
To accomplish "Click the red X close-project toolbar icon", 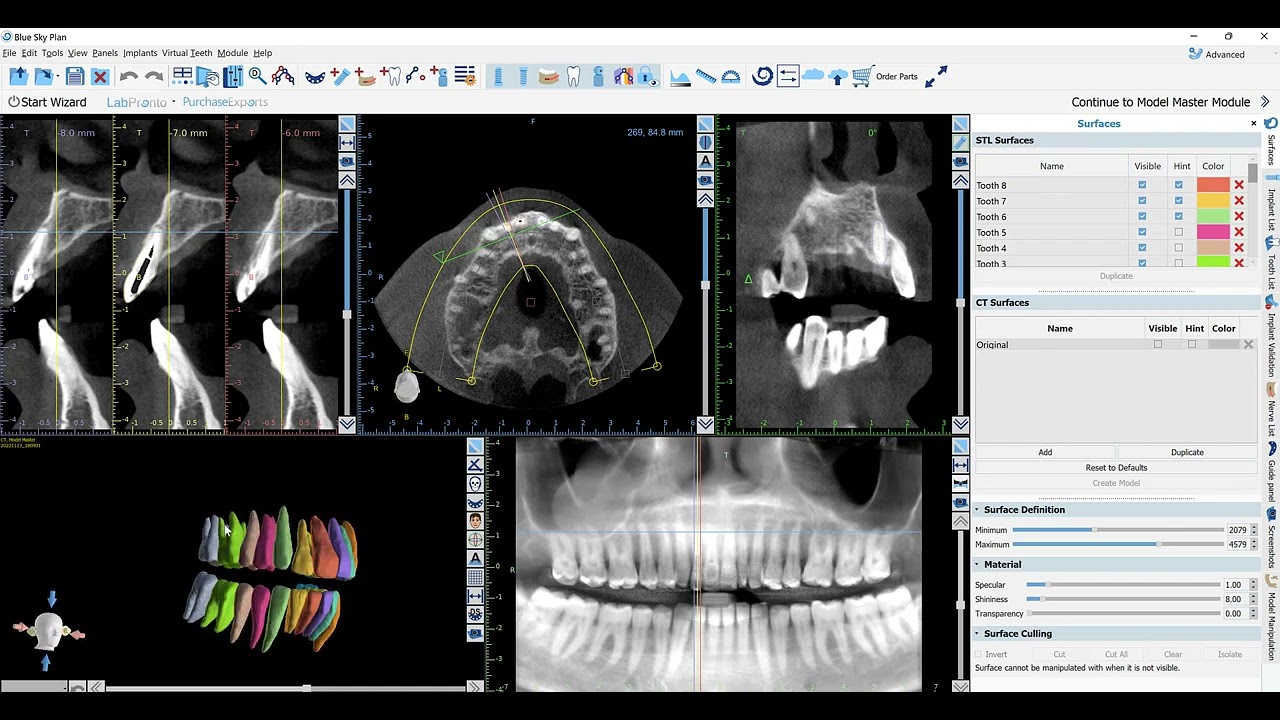I will pyautogui.click(x=100, y=76).
